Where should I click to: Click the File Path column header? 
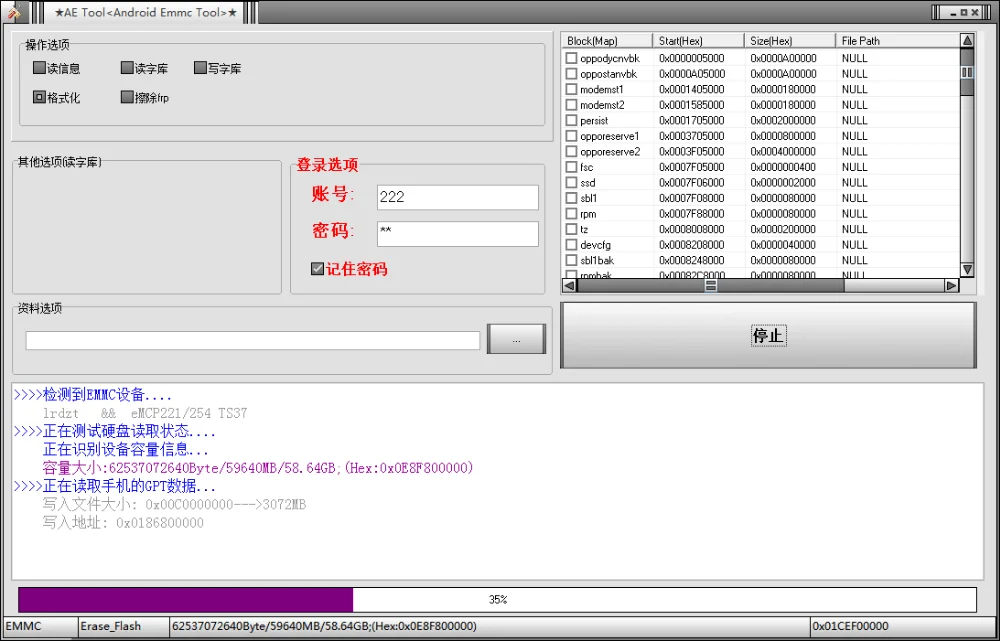pyautogui.click(x=897, y=41)
